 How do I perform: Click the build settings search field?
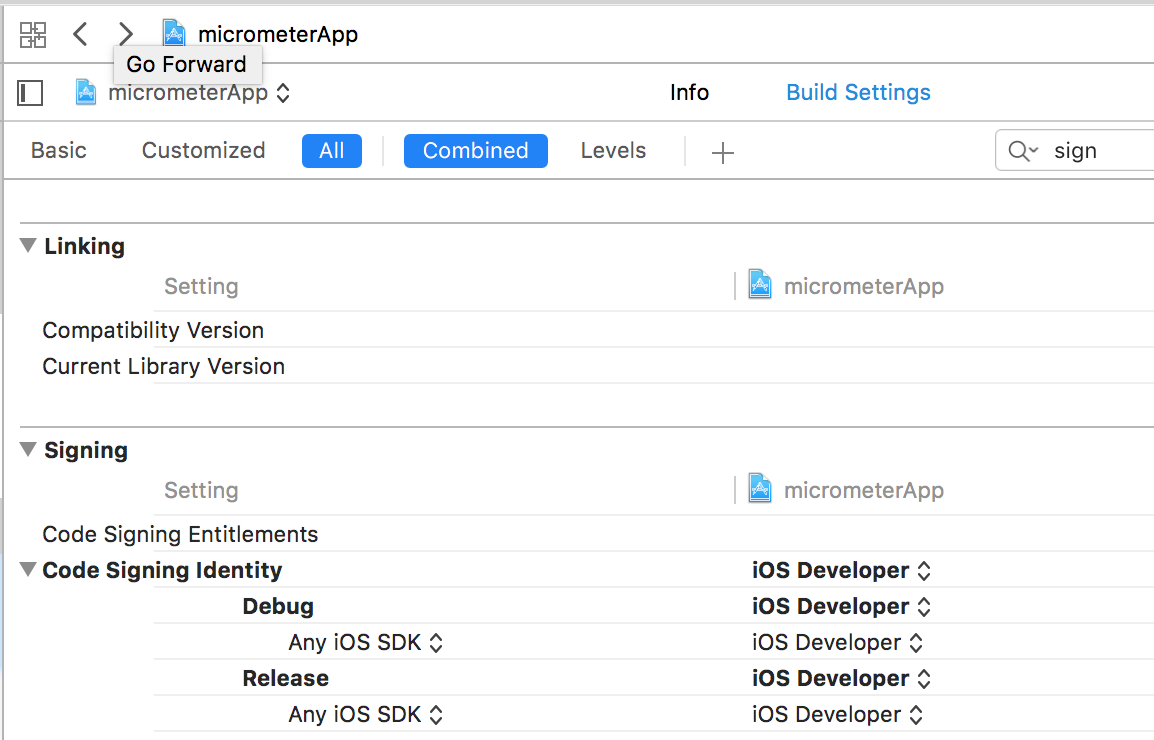pos(1095,151)
